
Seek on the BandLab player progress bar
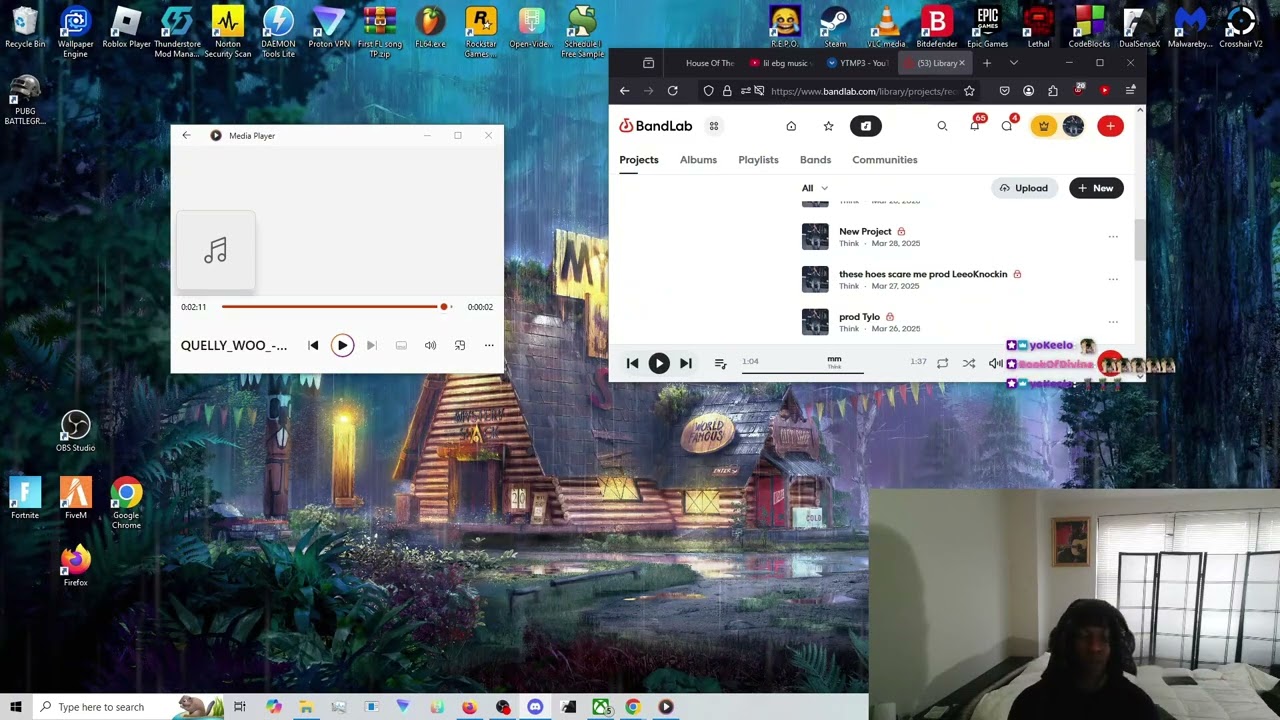coord(802,372)
